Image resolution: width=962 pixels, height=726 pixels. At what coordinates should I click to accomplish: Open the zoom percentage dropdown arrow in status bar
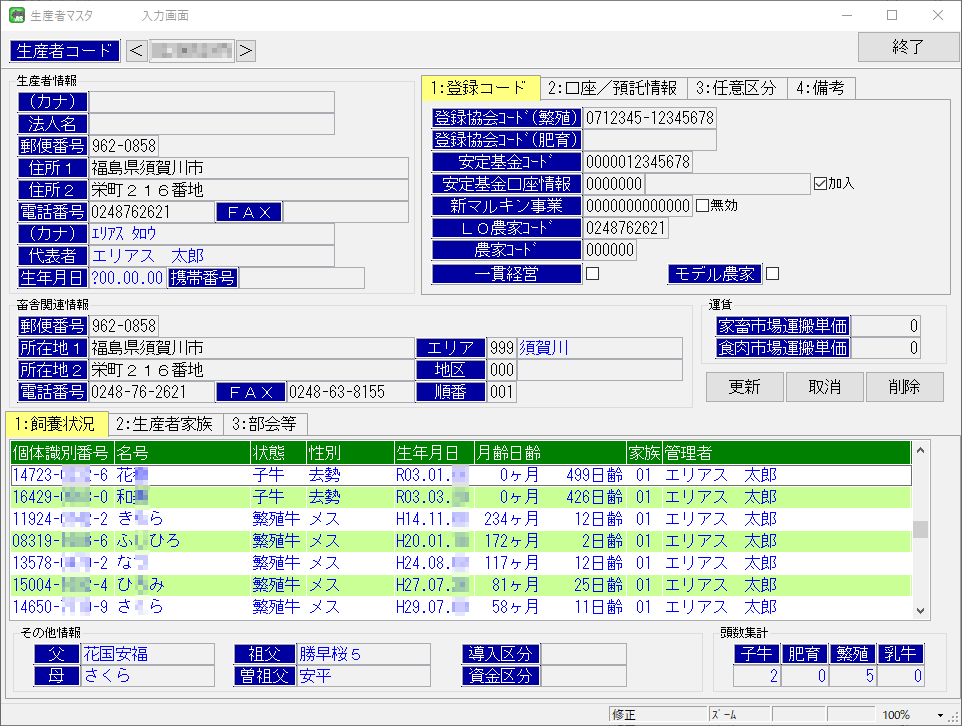tap(940, 716)
